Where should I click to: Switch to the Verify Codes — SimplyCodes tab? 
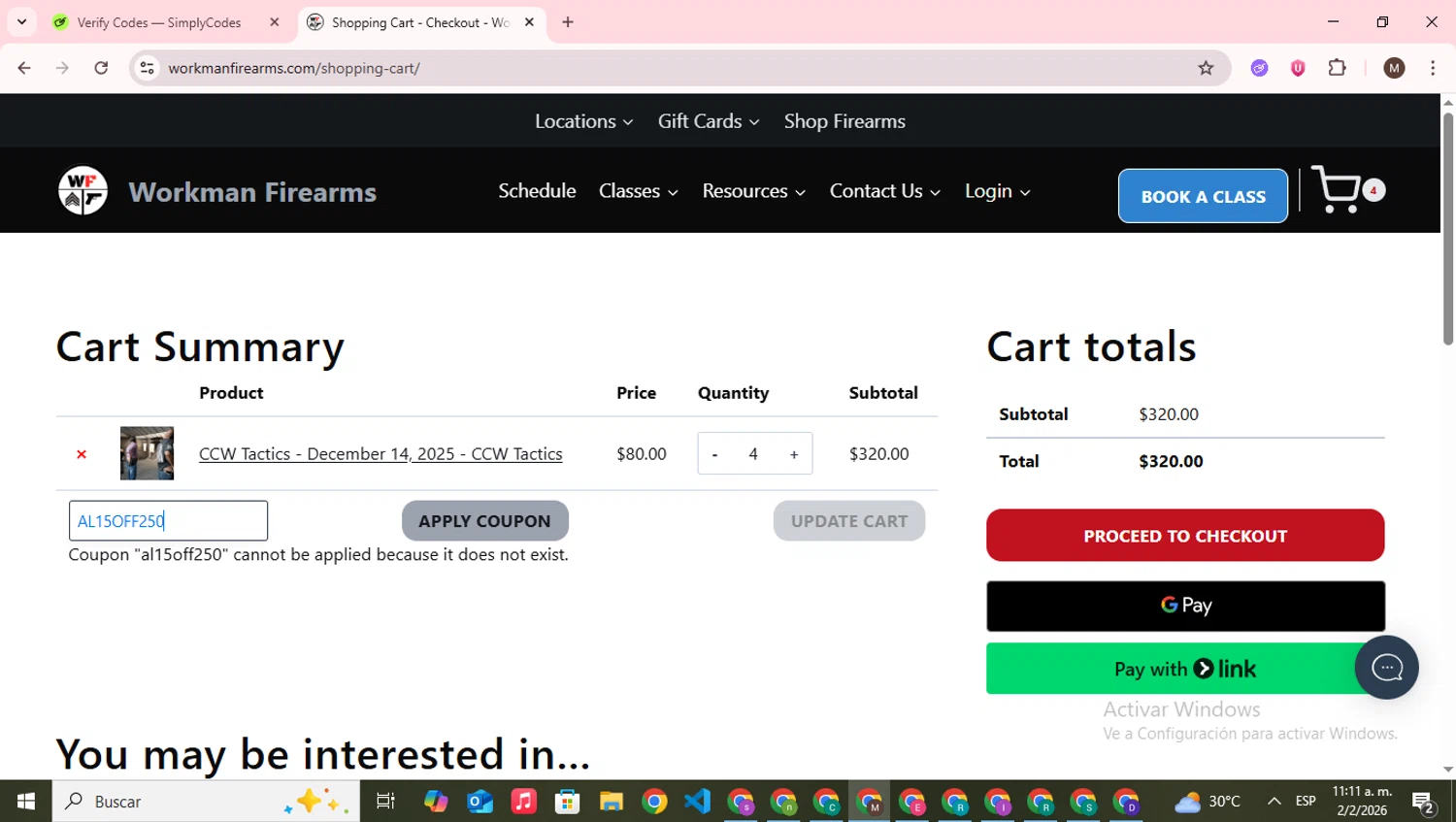click(x=159, y=22)
